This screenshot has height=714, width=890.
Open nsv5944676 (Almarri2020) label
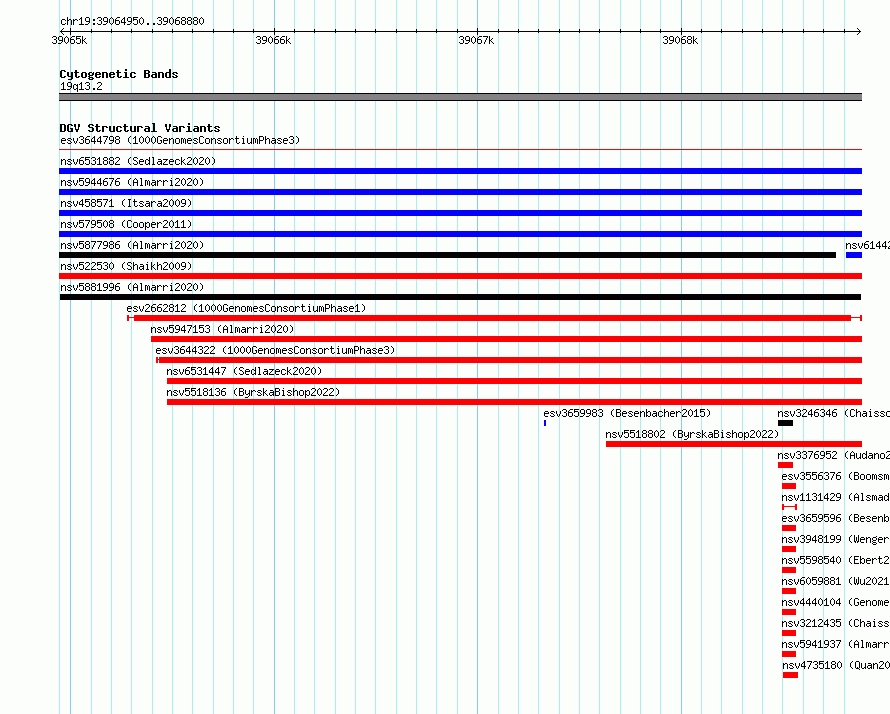(132, 182)
